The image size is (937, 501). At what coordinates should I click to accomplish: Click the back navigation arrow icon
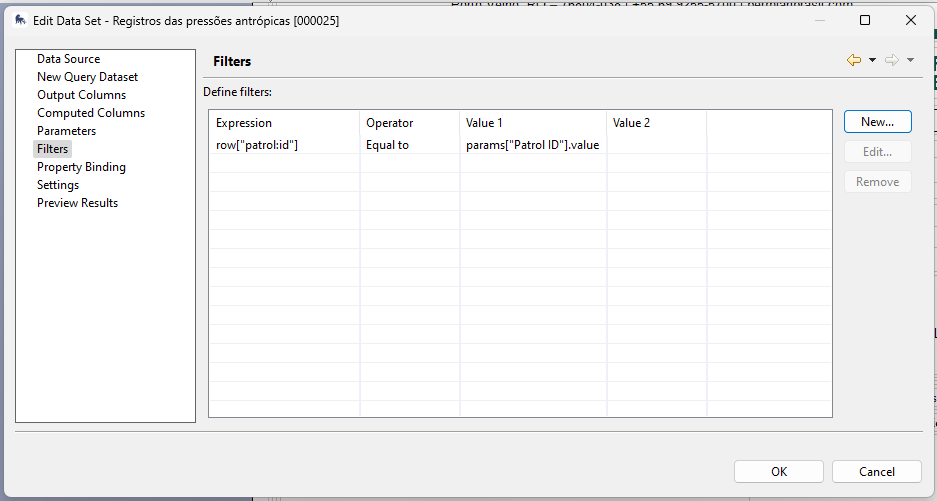[x=853, y=61]
